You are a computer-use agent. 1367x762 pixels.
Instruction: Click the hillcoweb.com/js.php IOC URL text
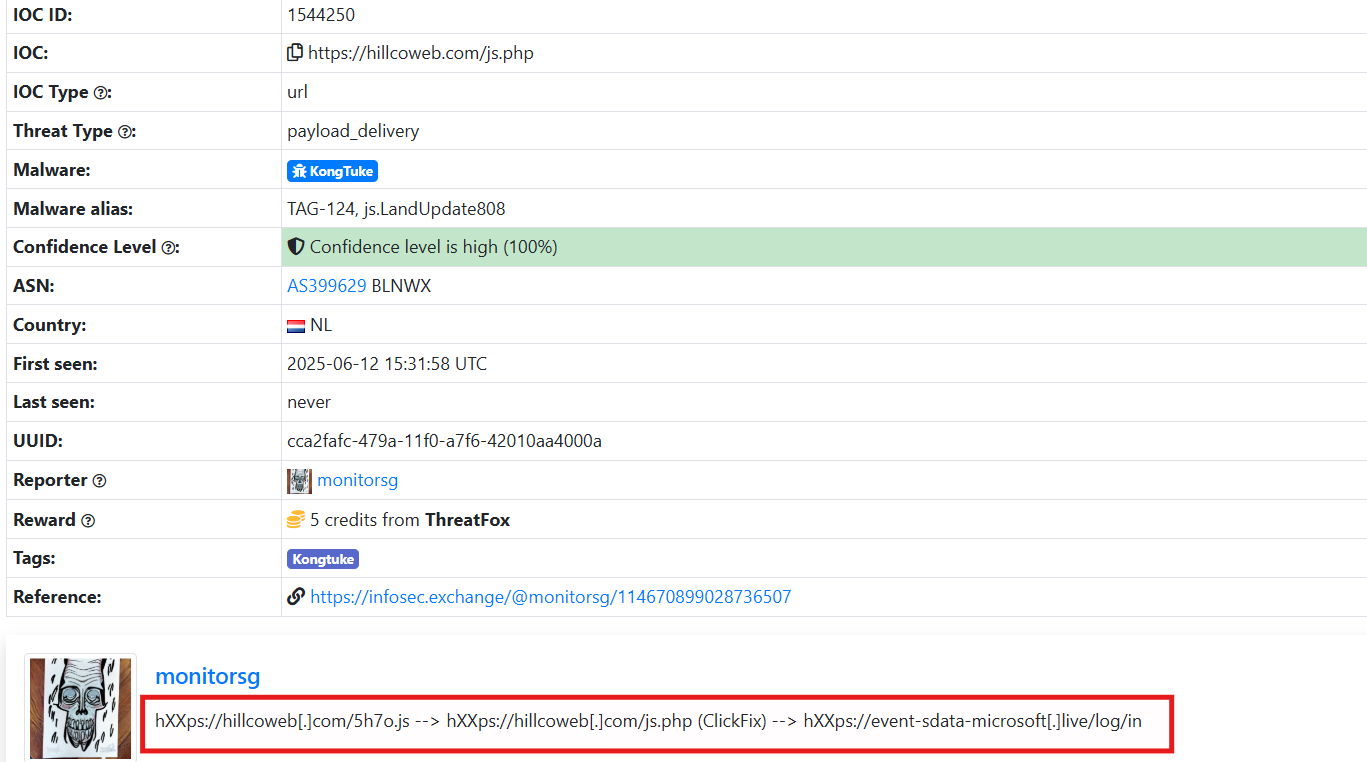pyautogui.click(x=420, y=53)
